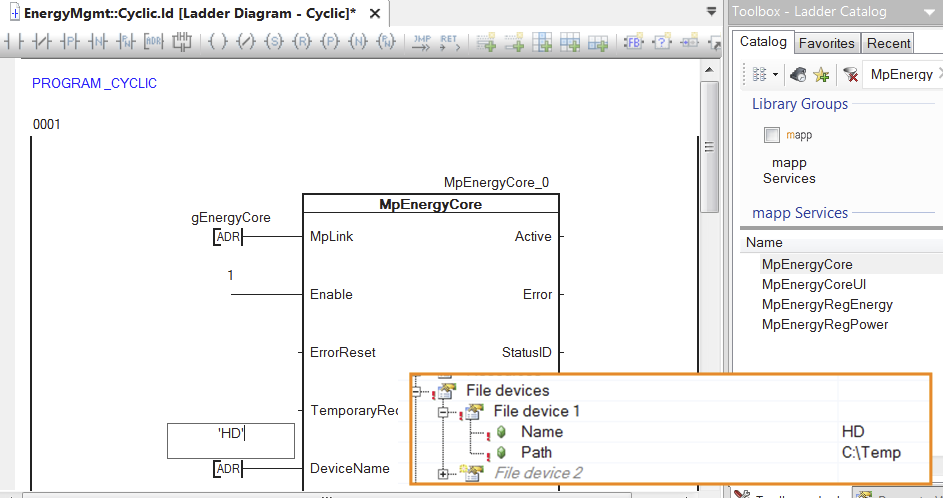Clear the catalog filter with funnel icon

tap(850, 75)
